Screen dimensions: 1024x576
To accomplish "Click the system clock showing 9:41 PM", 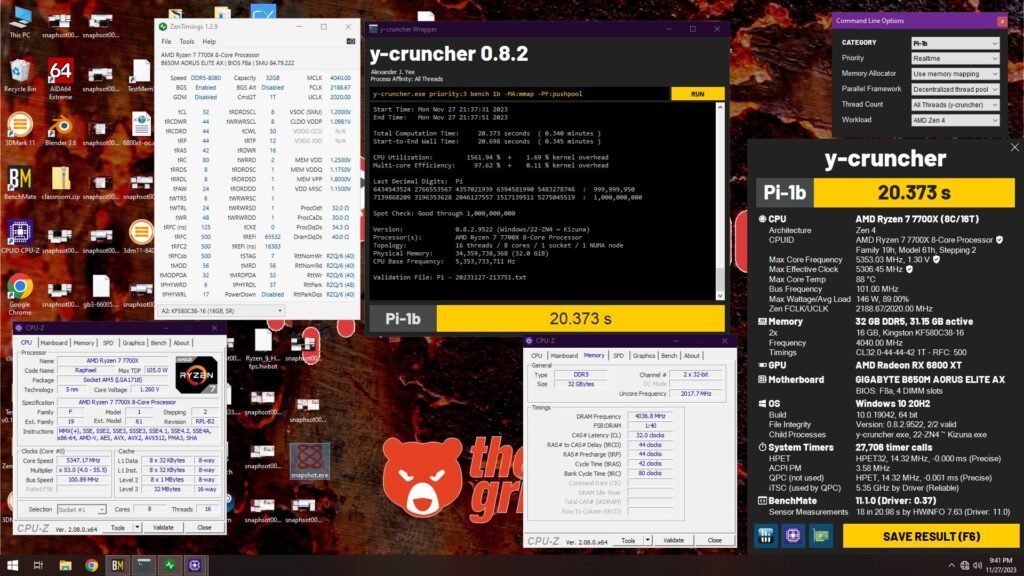I will [1002, 563].
